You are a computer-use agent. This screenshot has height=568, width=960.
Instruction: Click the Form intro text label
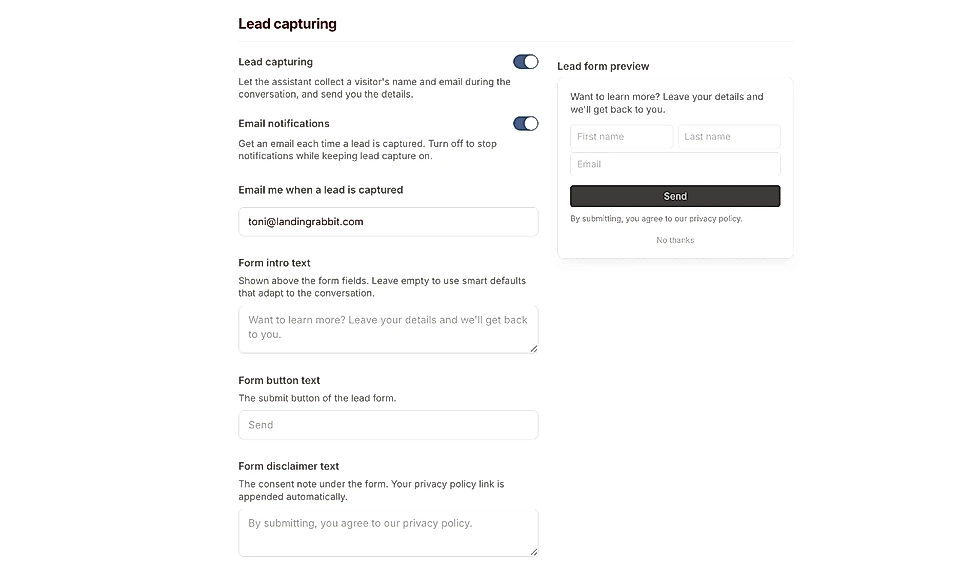tap(274, 263)
